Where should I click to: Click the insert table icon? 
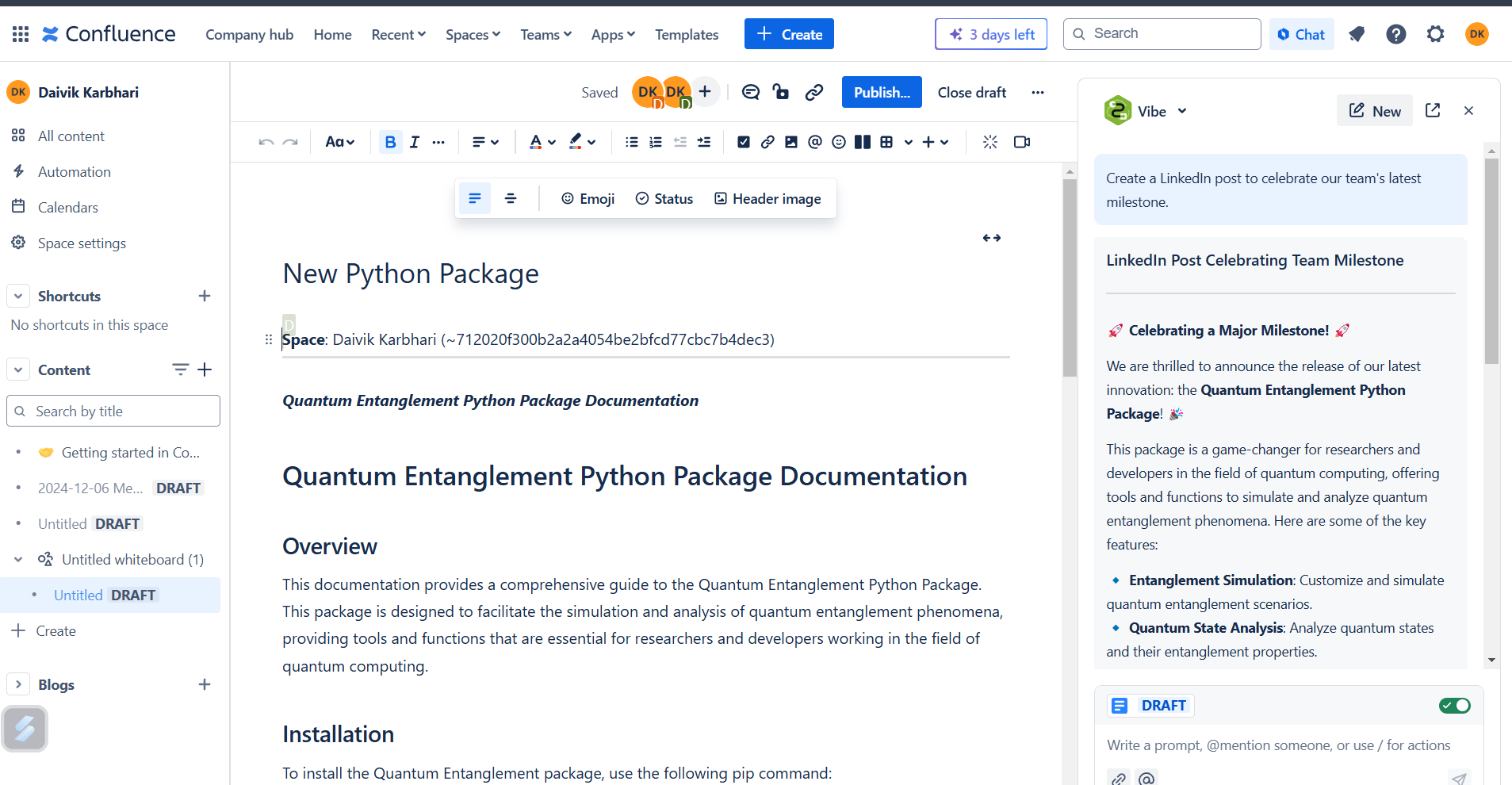[886, 142]
